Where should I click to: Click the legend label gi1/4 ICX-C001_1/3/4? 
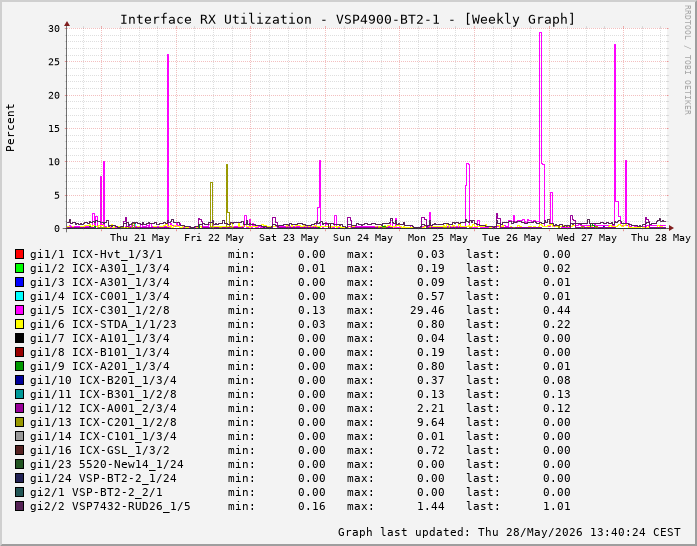tap(100, 296)
